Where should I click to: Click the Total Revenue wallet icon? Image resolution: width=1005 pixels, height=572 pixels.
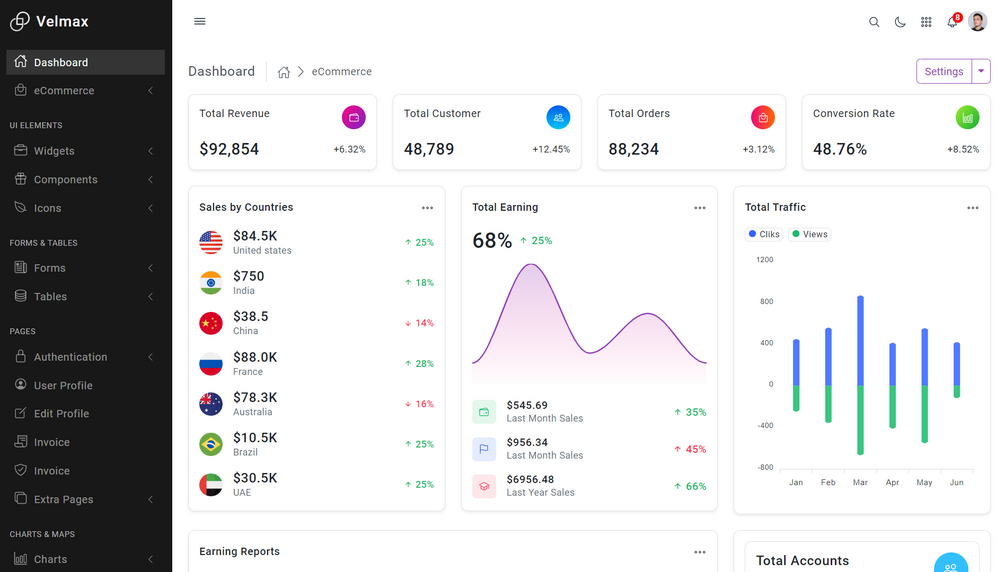353,117
